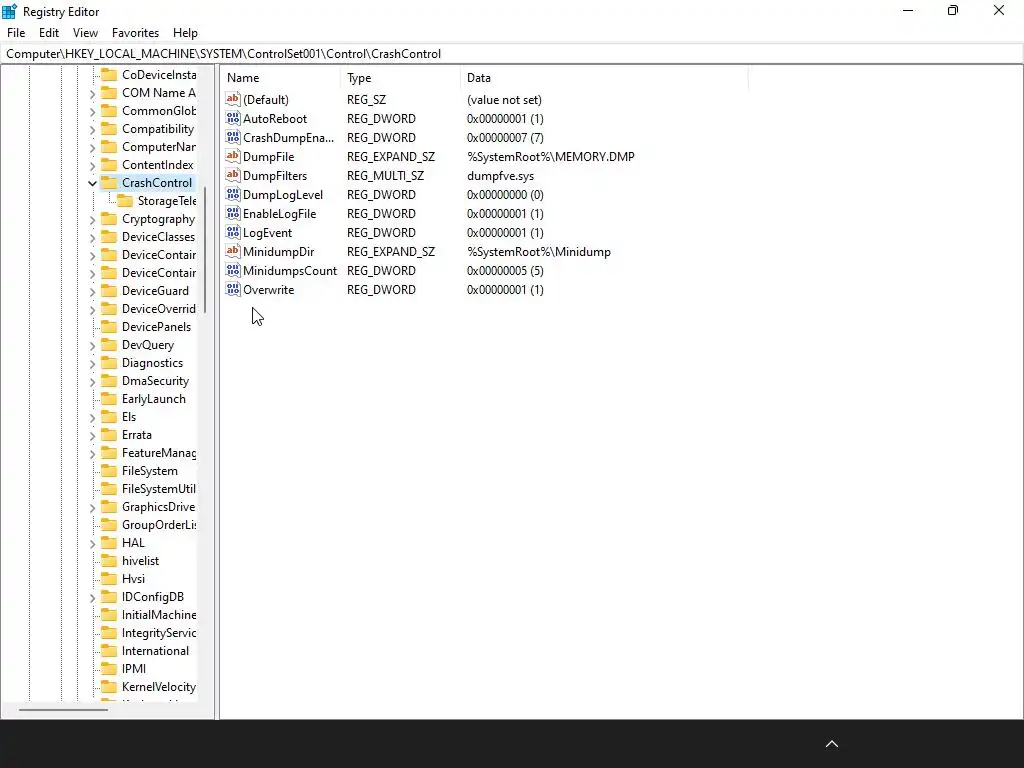Click the Diagnostics folder icon
Viewport: 1024px width, 768px height.
[x=109, y=363]
